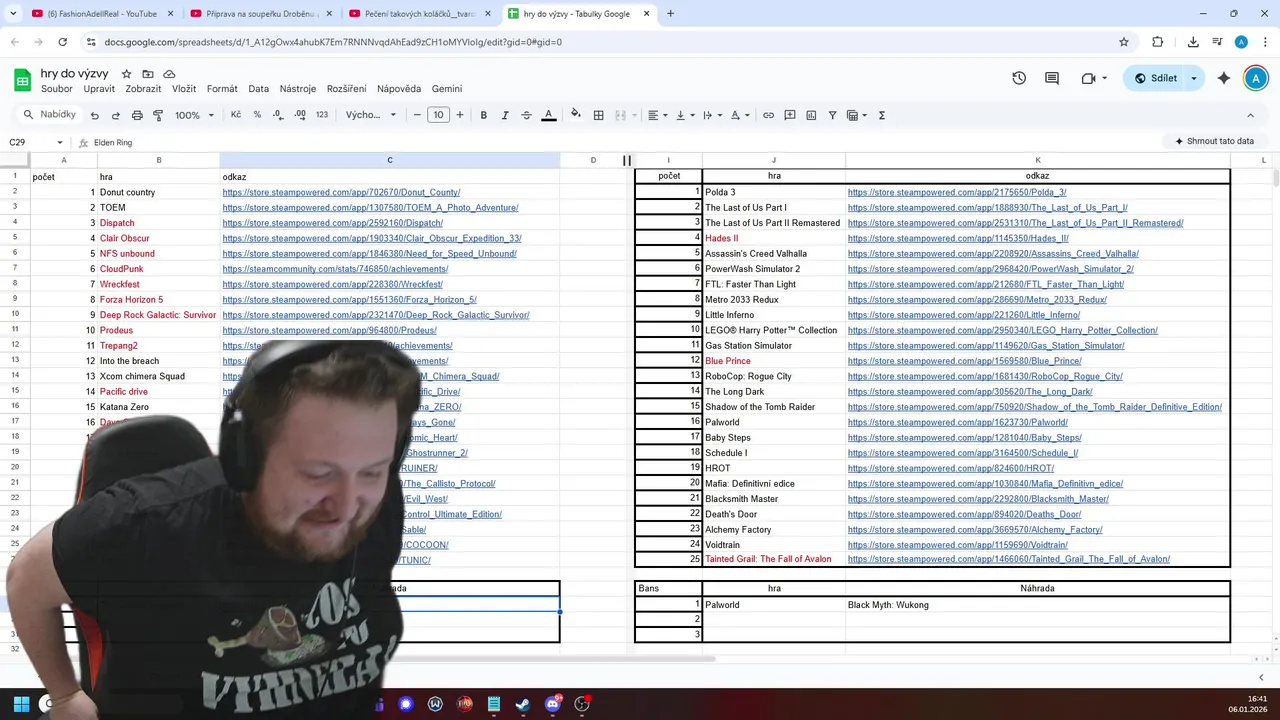1280x720 pixels.
Task: Open the version history clock icon
Action: point(1019,78)
